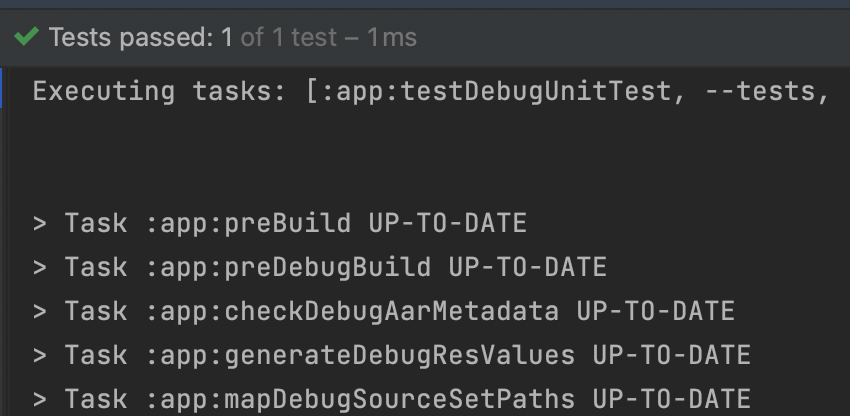Click the ':app:generateDebugResValues' task name
The height and width of the screenshot is (416, 850).
click(360, 355)
